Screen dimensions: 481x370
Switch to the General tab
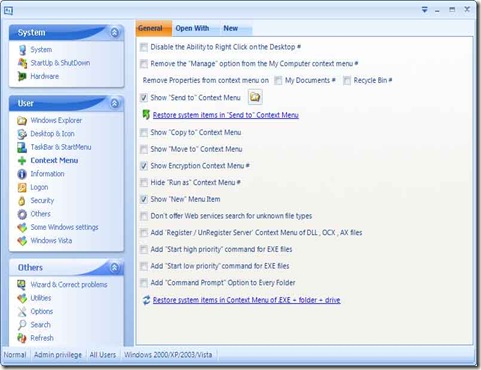click(154, 28)
